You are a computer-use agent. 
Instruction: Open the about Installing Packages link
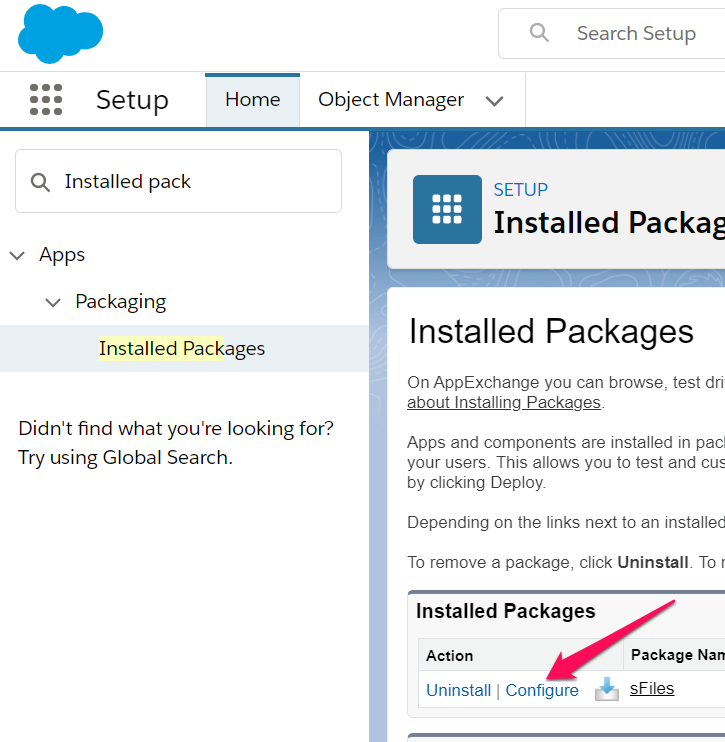[504, 402]
